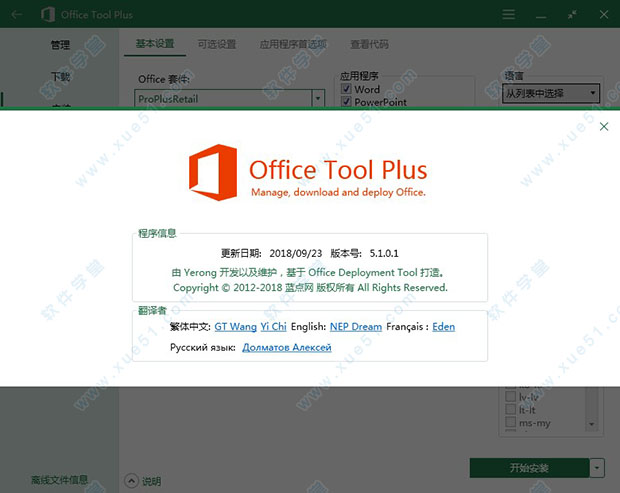Switch to the 查看代码 tab
This screenshot has width=620, height=493.
pos(369,44)
